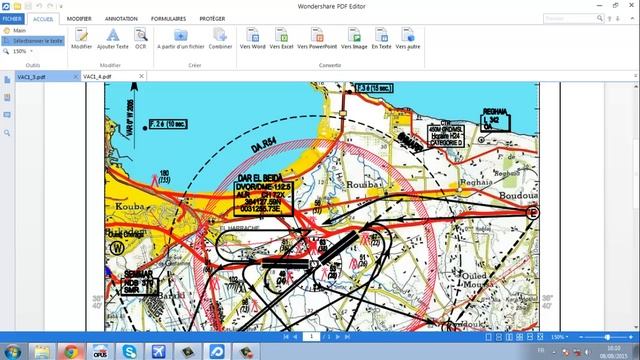This screenshot has height=360, width=640.
Task: Open the Windows Start menu
Action: (13, 351)
